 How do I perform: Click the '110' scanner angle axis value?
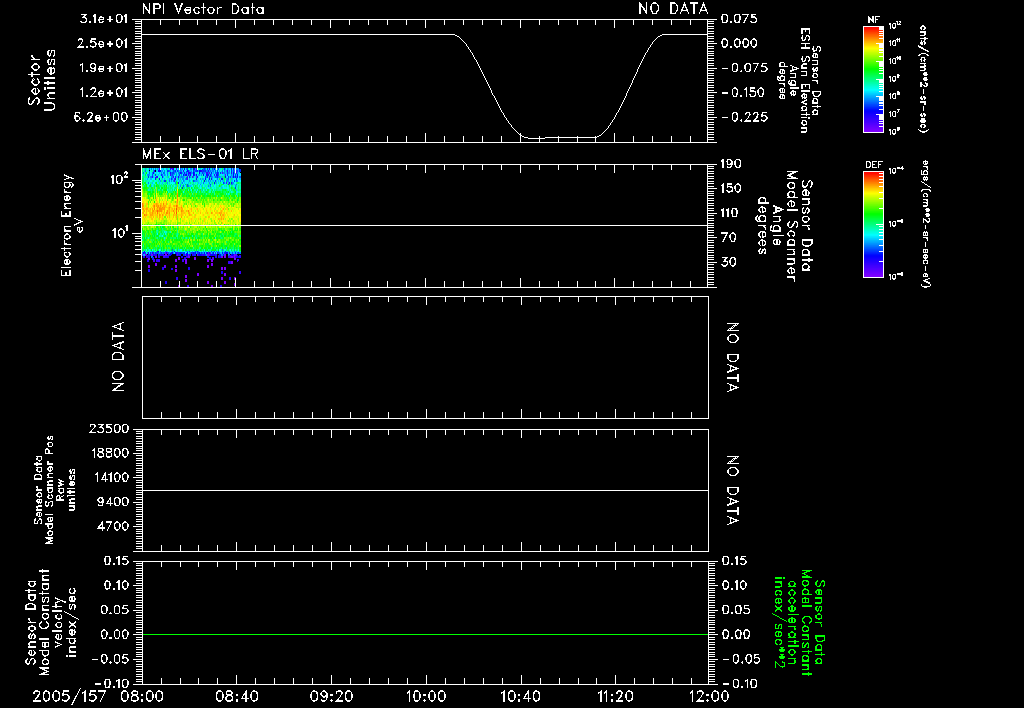click(x=731, y=213)
